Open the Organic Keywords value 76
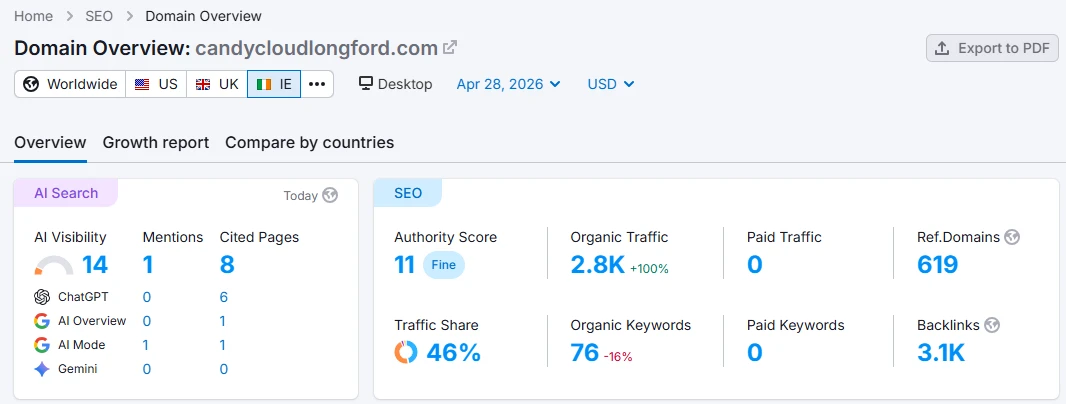 pos(585,352)
